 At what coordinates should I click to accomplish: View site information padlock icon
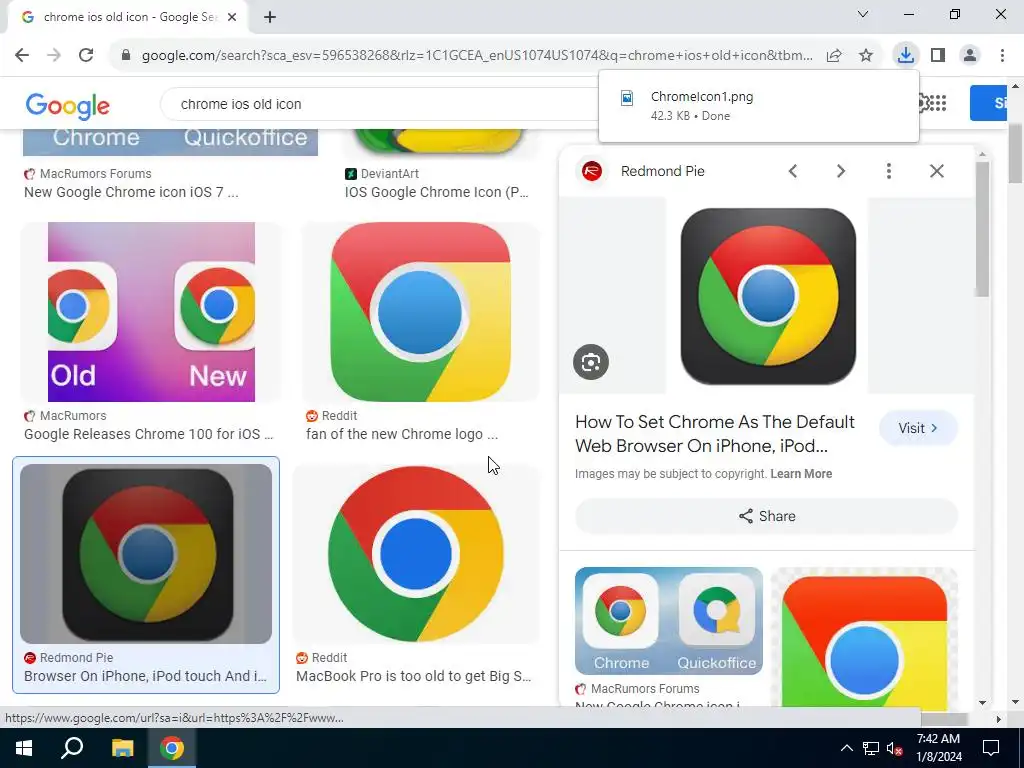[x=126, y=56]
